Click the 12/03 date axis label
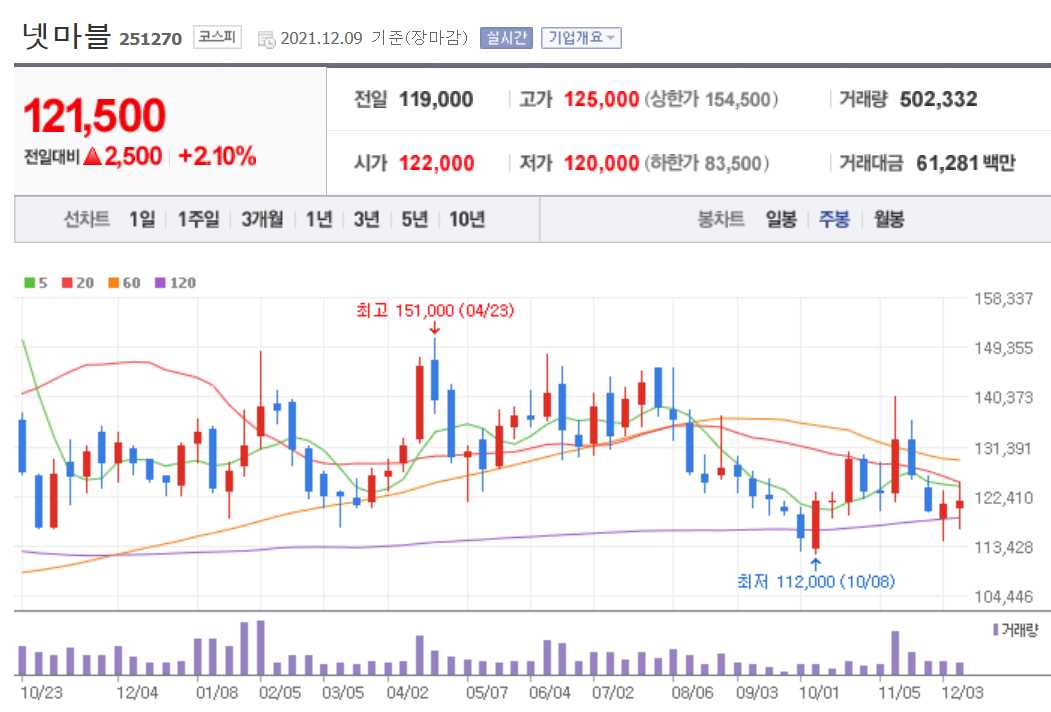This screenshot has width=1051, height=712. pyautogui.click(x=963, y=693)
